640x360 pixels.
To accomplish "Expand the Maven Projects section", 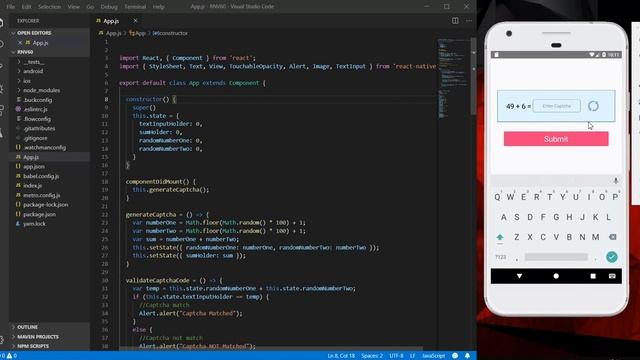I will 49,337.
